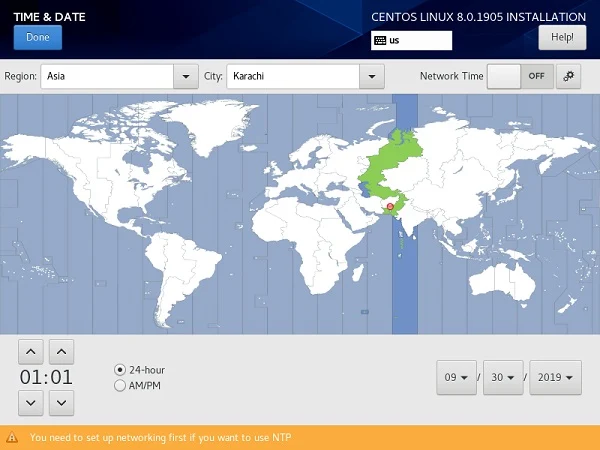This screenshot has height=450, width=600.
Task: Click the warning triangle icon in NTP banner
Action: [x=12, y=437]
